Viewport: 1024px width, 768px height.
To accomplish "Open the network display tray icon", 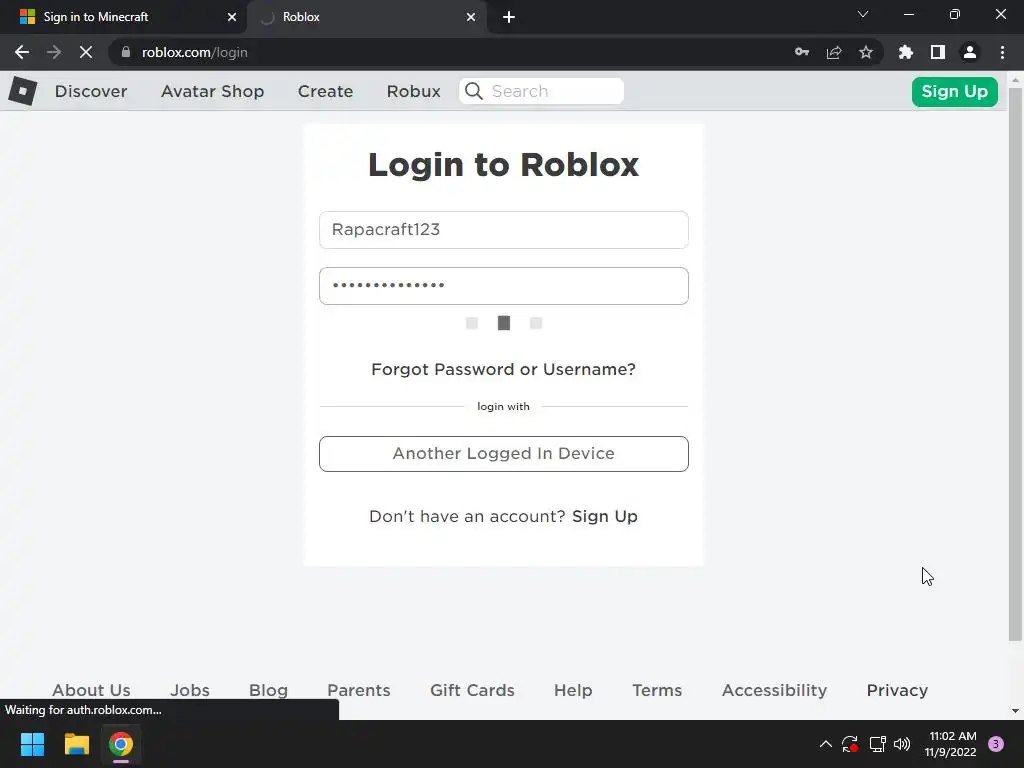I will [877, 744].
